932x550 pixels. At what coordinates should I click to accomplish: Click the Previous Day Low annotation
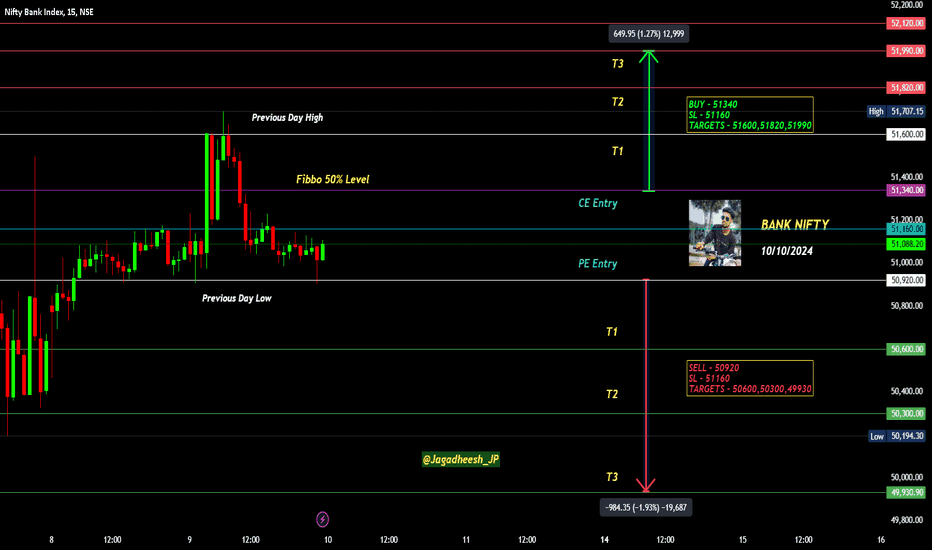[237, 298]
